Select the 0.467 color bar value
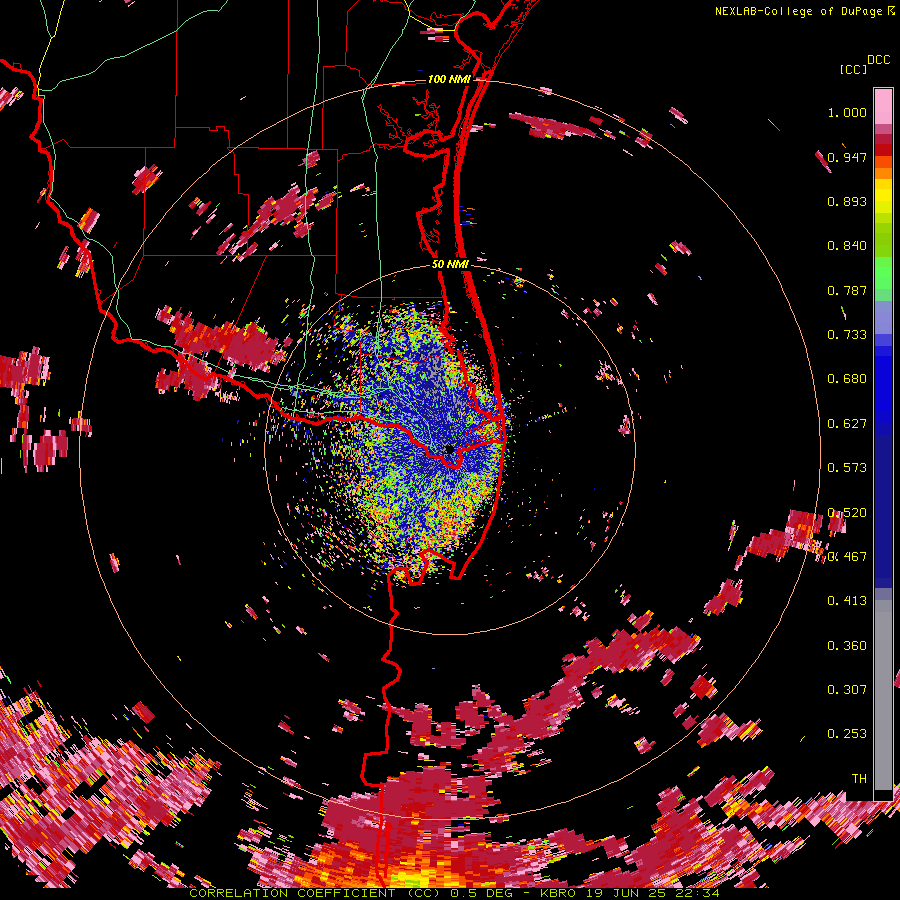Screen dimensions: 900x900 [x=847, y=557]
